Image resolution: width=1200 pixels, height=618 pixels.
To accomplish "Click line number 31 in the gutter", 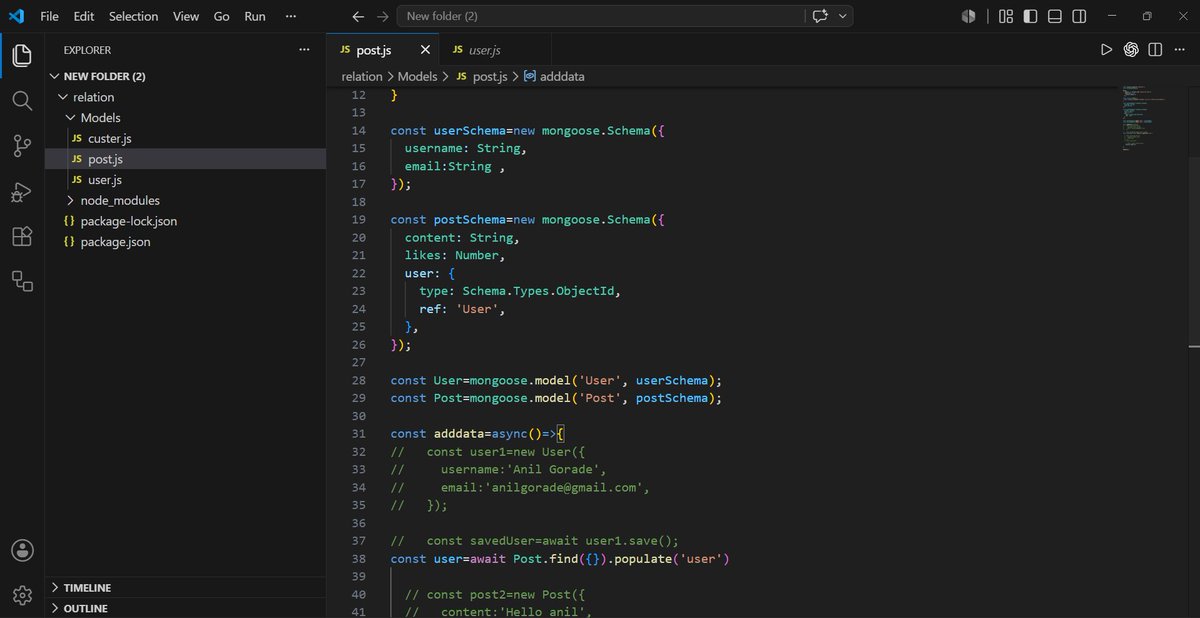I will (x=359, y=434).
